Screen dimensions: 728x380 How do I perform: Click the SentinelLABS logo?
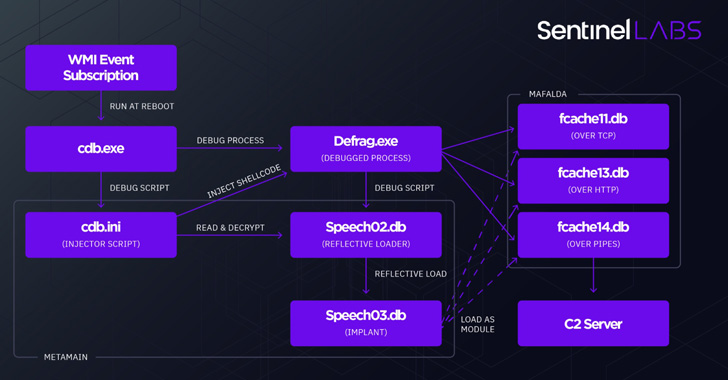click(x=619, y=30)
